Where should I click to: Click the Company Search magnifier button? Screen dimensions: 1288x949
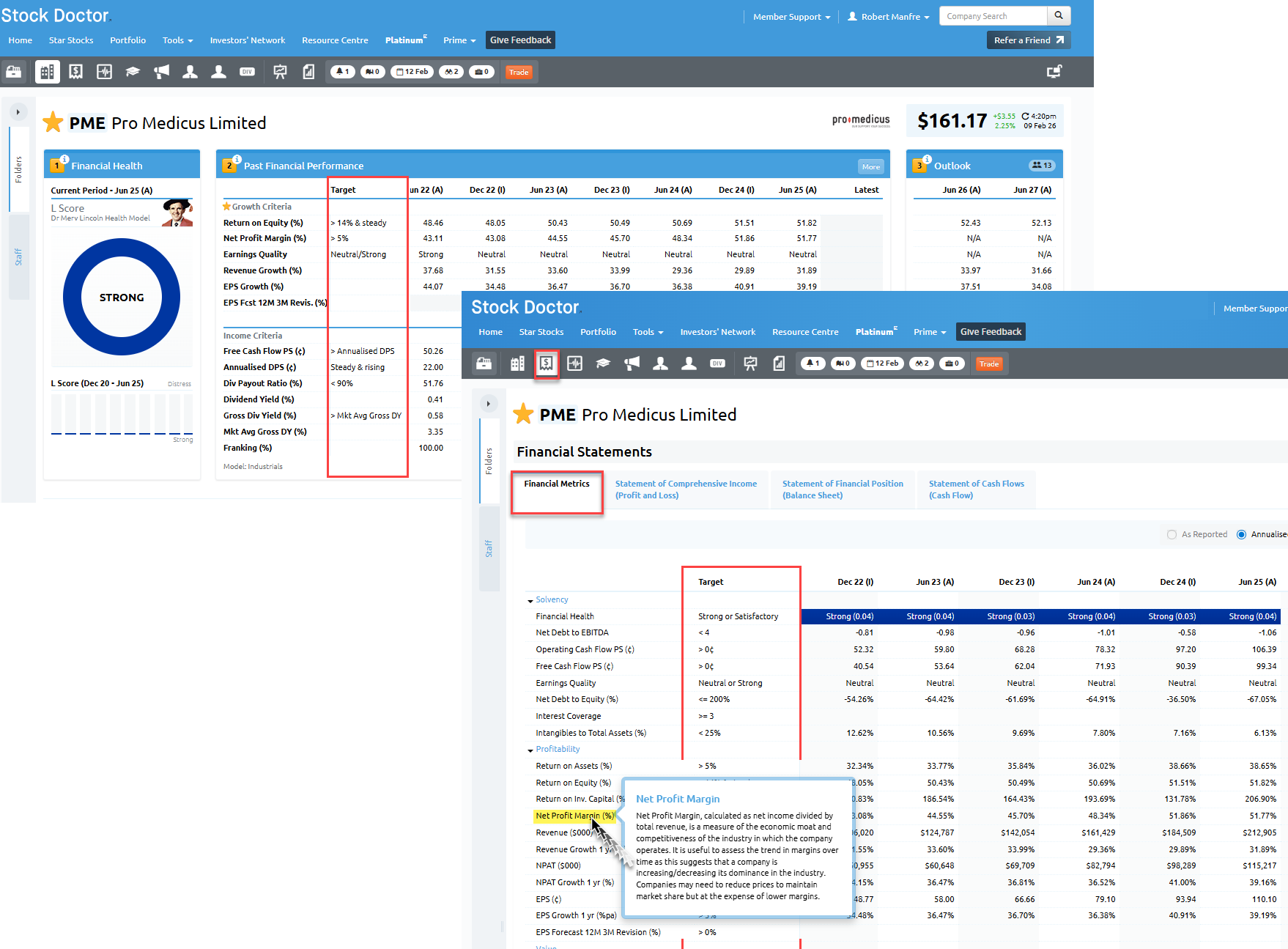click(x=1059, y=16)
